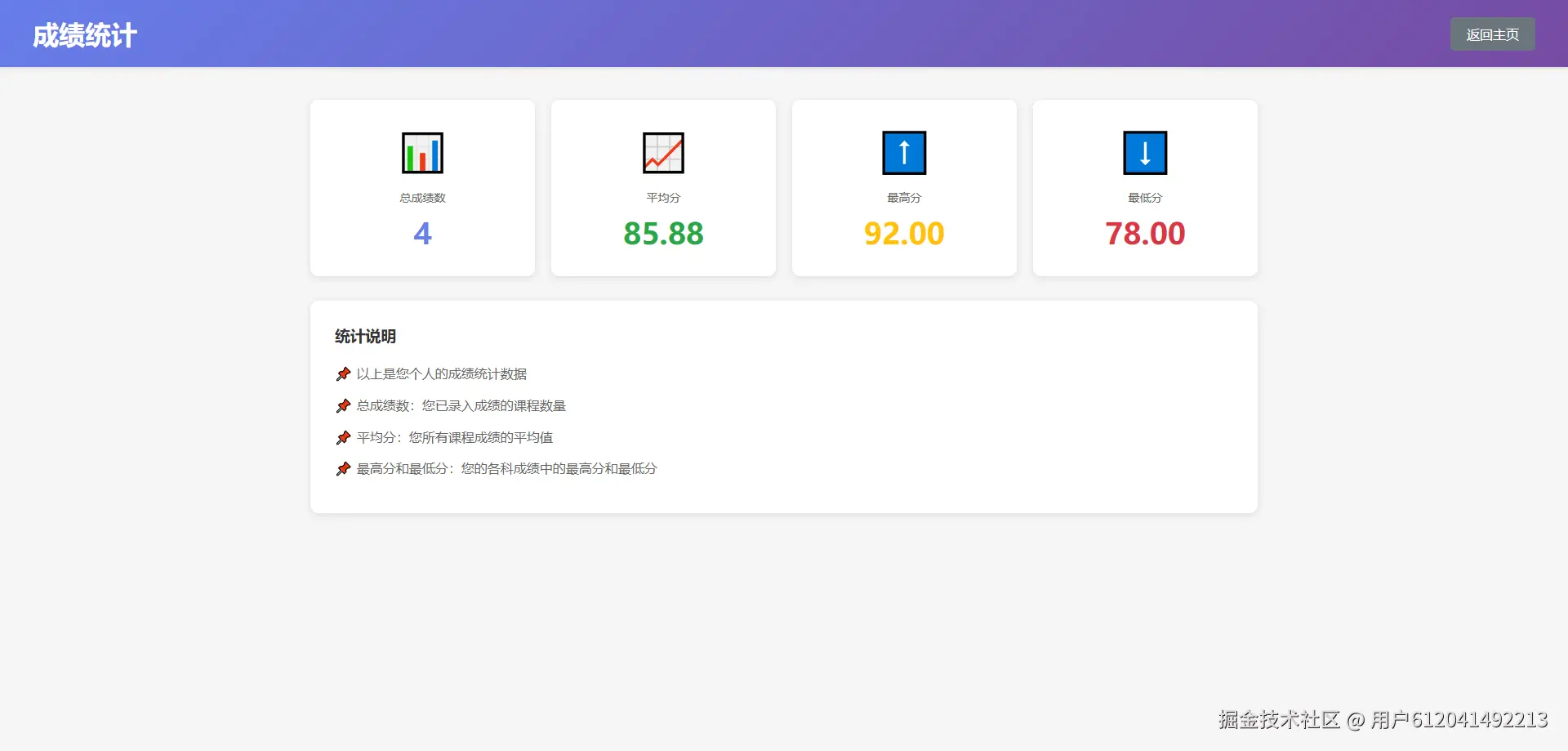
Task: Click the down arrow icon above 最低分
Action: pyautogui.click(x=1145, y=153)
